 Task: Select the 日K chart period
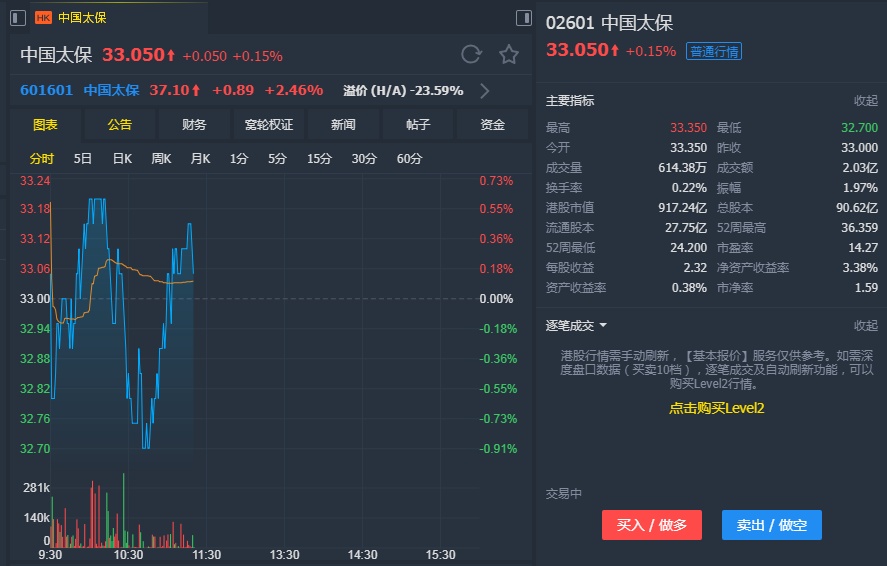[122, 158]
